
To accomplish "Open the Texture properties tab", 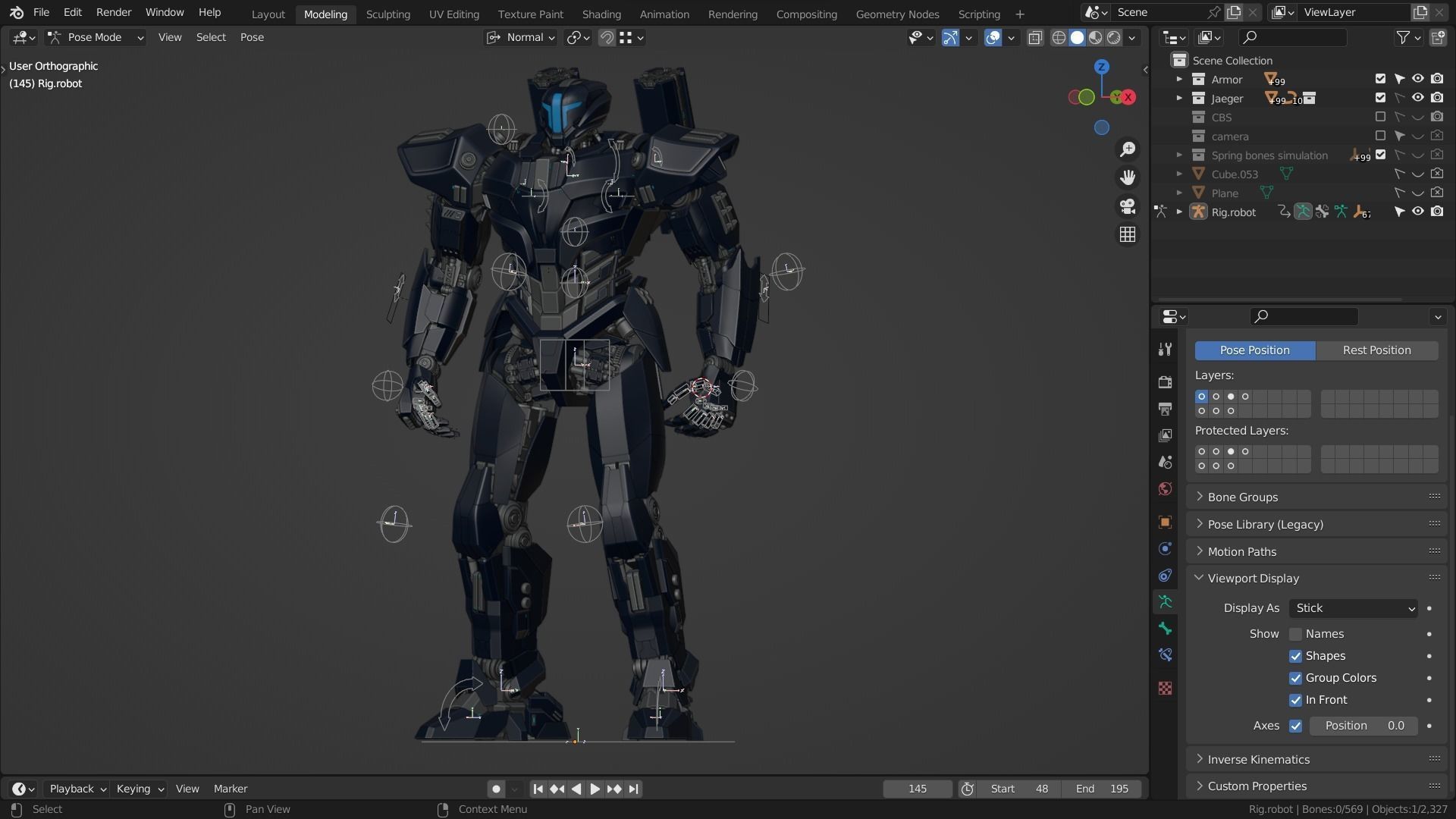I will tap(1166, 689).
